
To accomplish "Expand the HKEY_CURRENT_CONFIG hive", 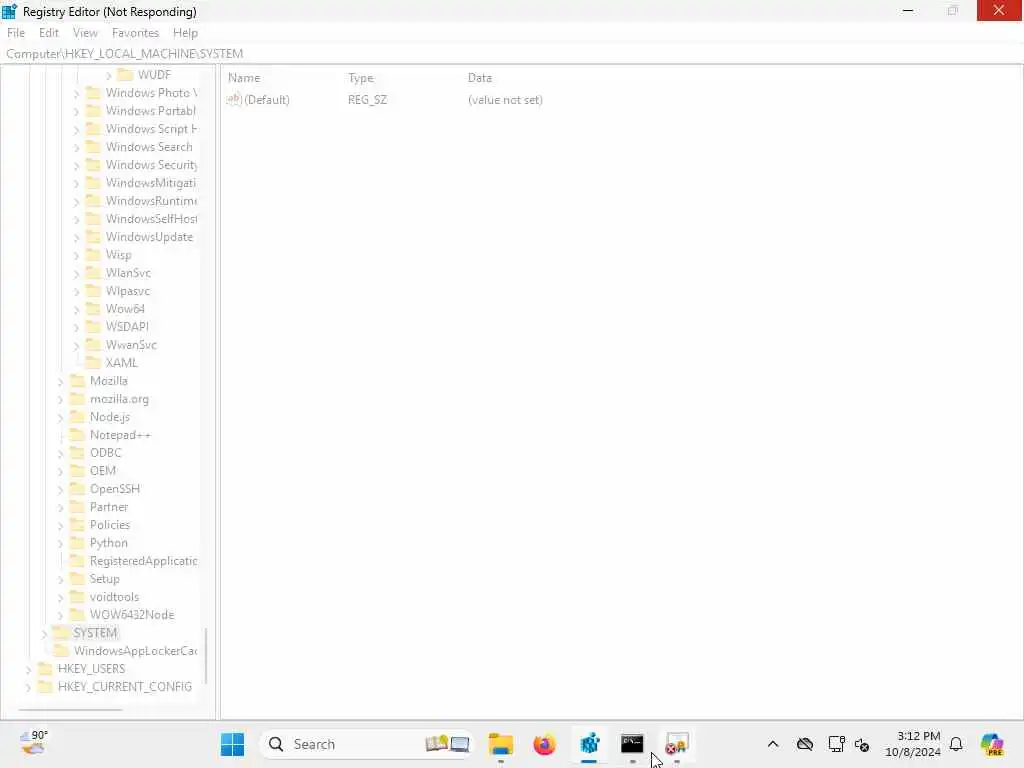I will point(29,687).
